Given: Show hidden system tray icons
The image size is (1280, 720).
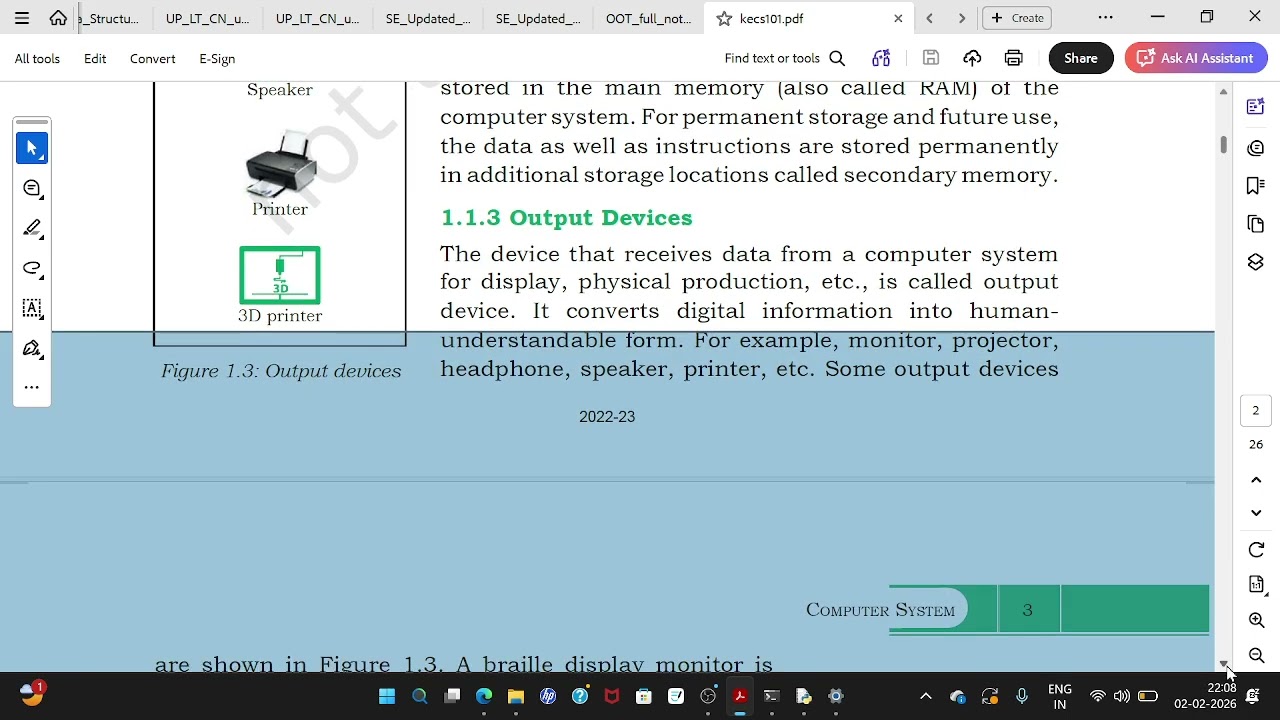Looking at the screenshot, I should [925, 696].
